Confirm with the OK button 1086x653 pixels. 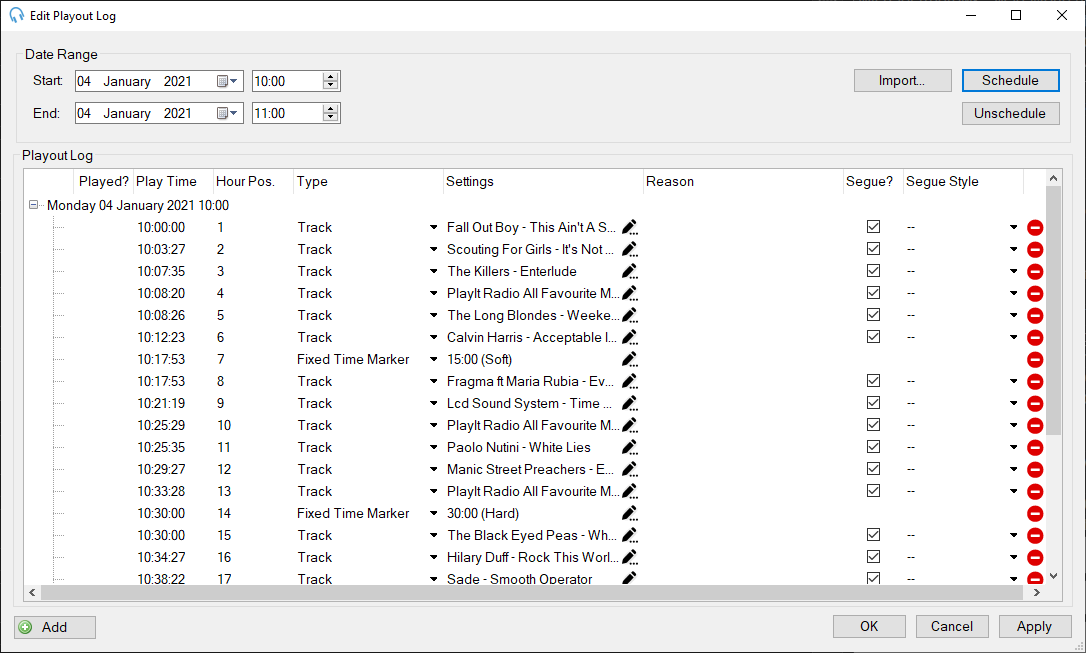pyautogui.click(x=869, y=627)
